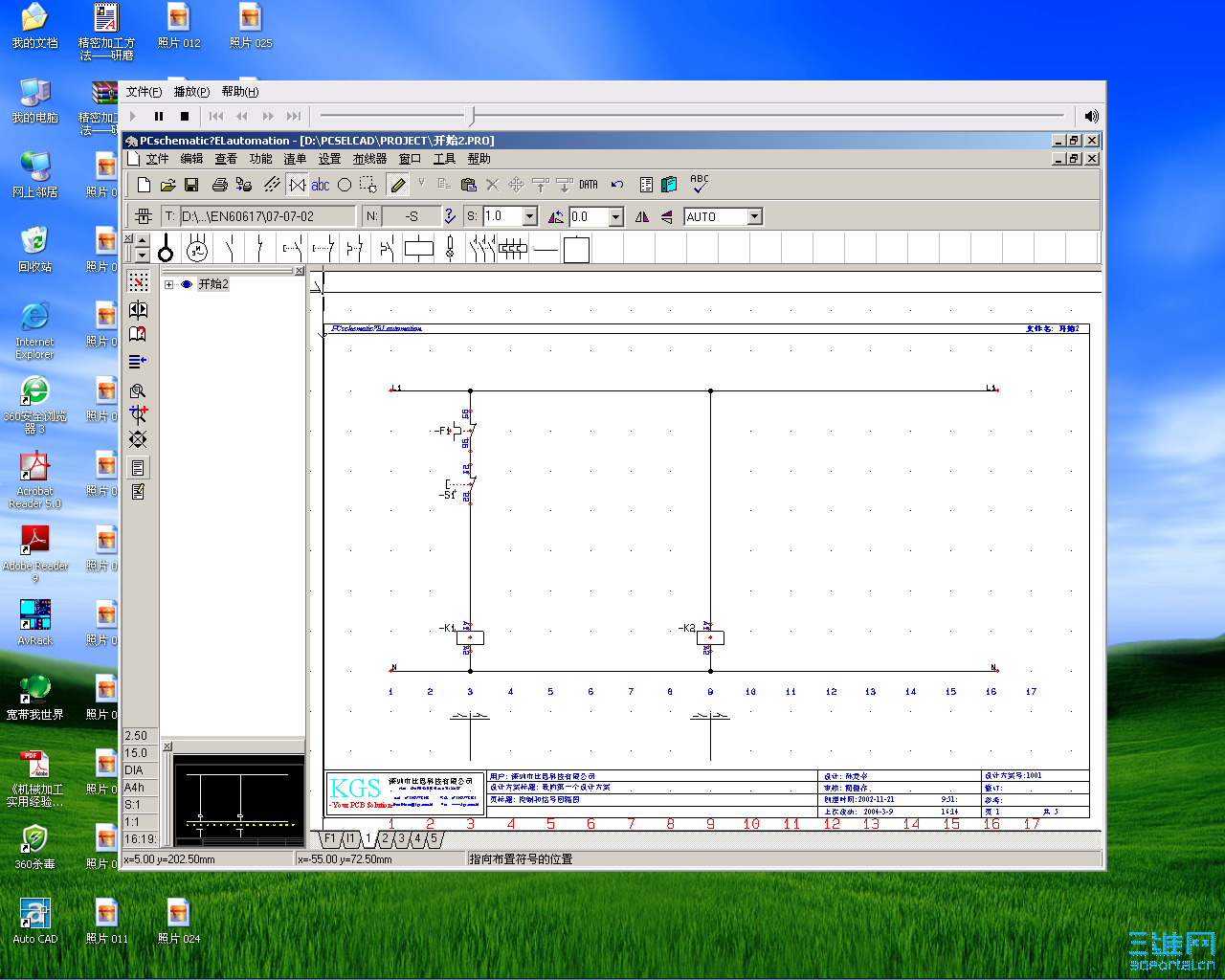This screenshot has width=1225, height=980.
Task: Pick the thermal overload relay symbol
Action: coord(513,249)
